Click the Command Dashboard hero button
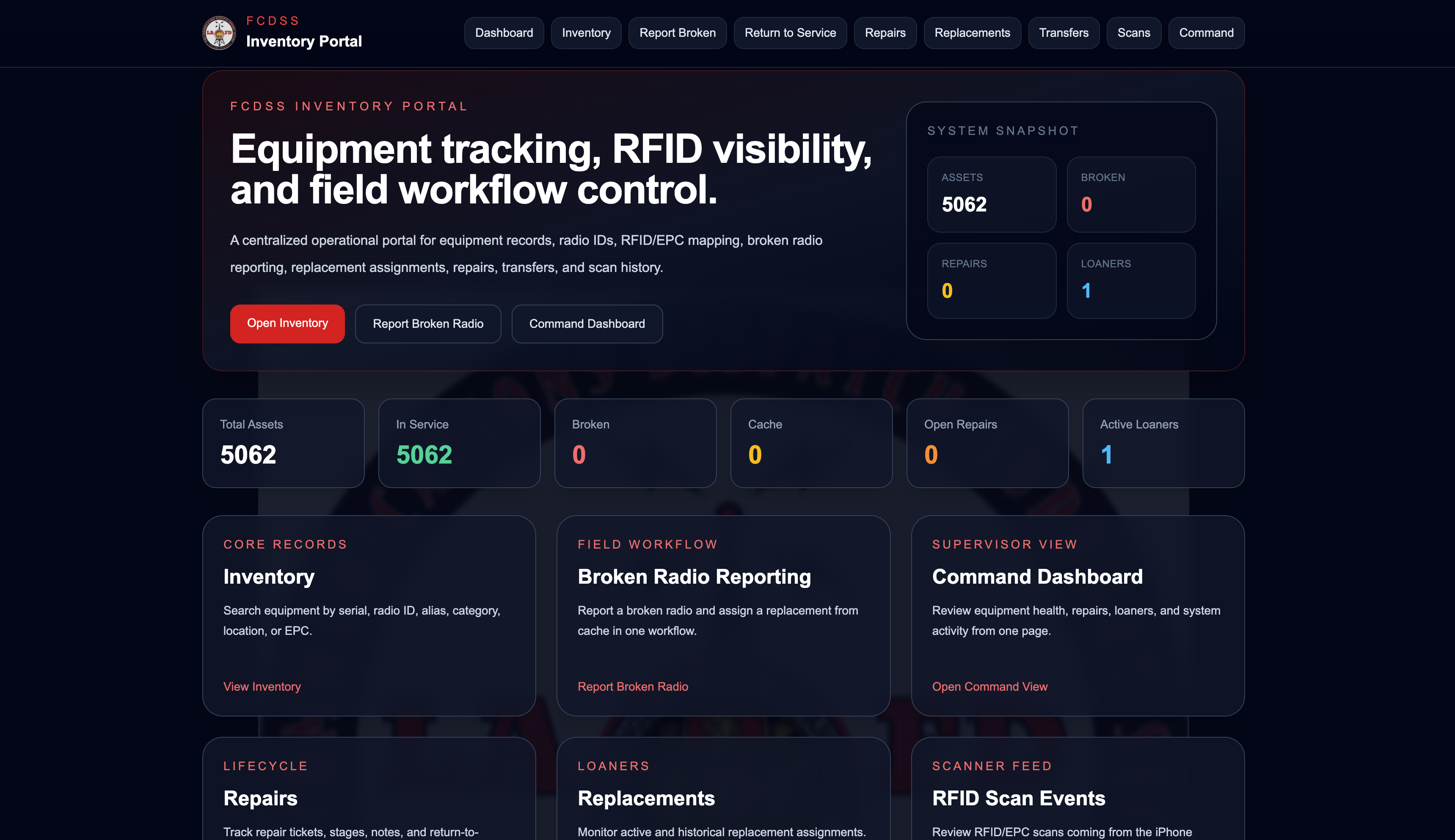Screen dimensions: 1455x840 (x=587, y=324)
